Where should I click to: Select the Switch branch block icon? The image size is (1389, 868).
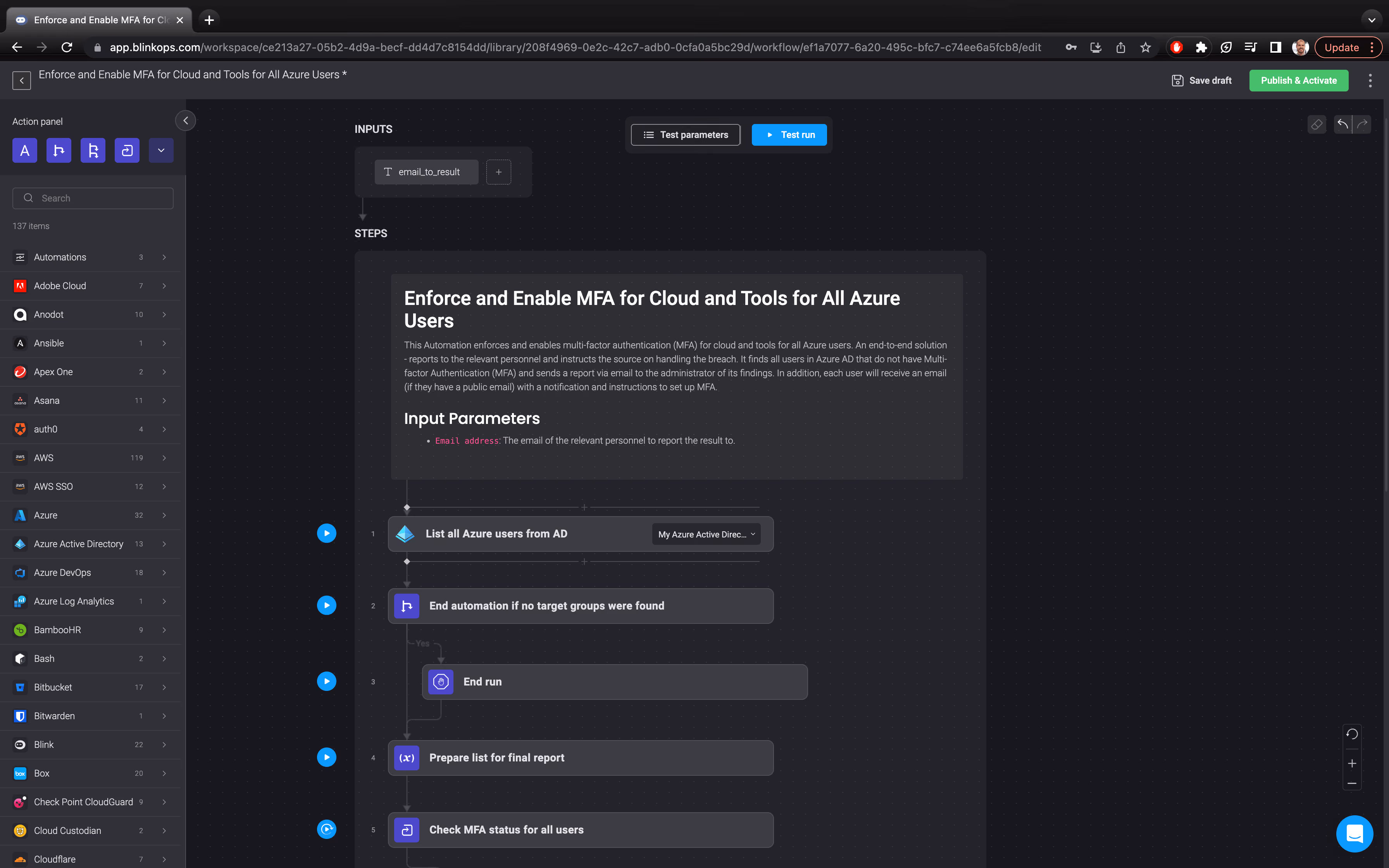click(x=93, y=150)
